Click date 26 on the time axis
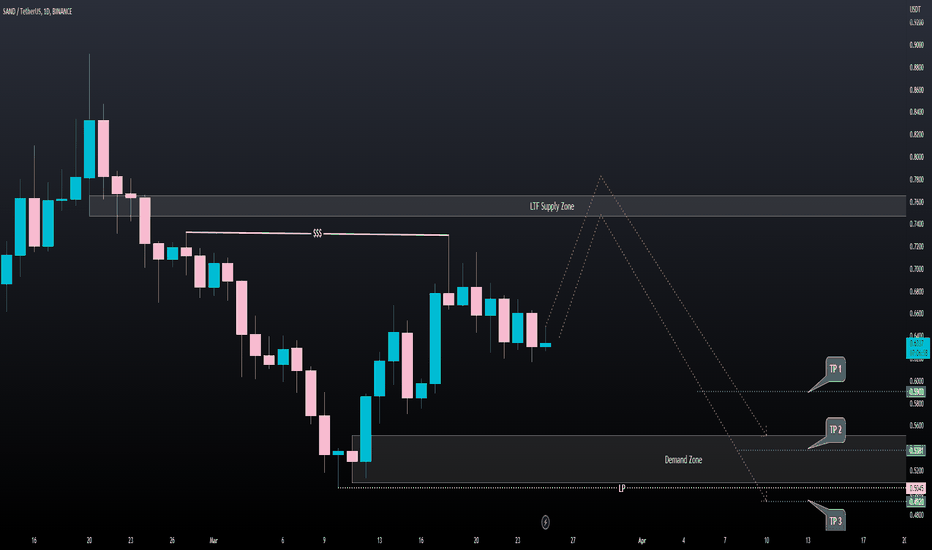Screen dimensions: 932x550 point(172,540)
